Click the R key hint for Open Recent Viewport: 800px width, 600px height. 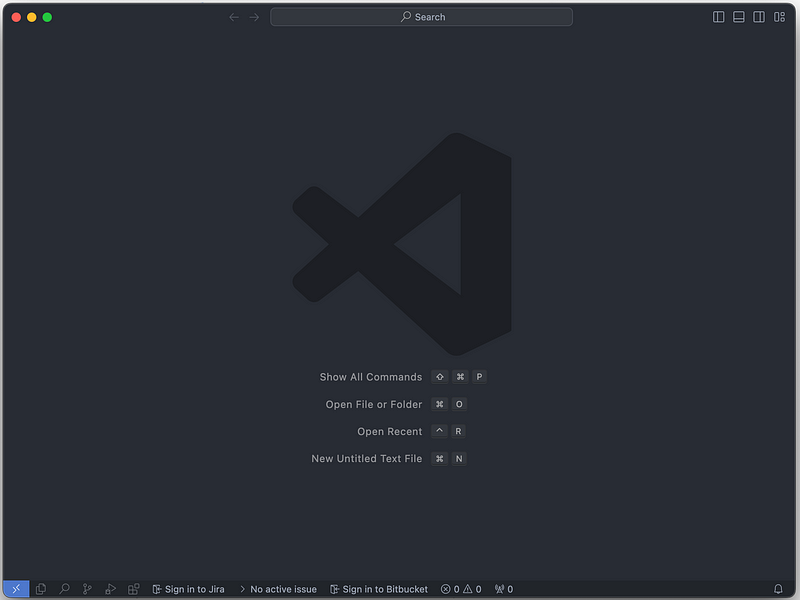click(458, 432)
